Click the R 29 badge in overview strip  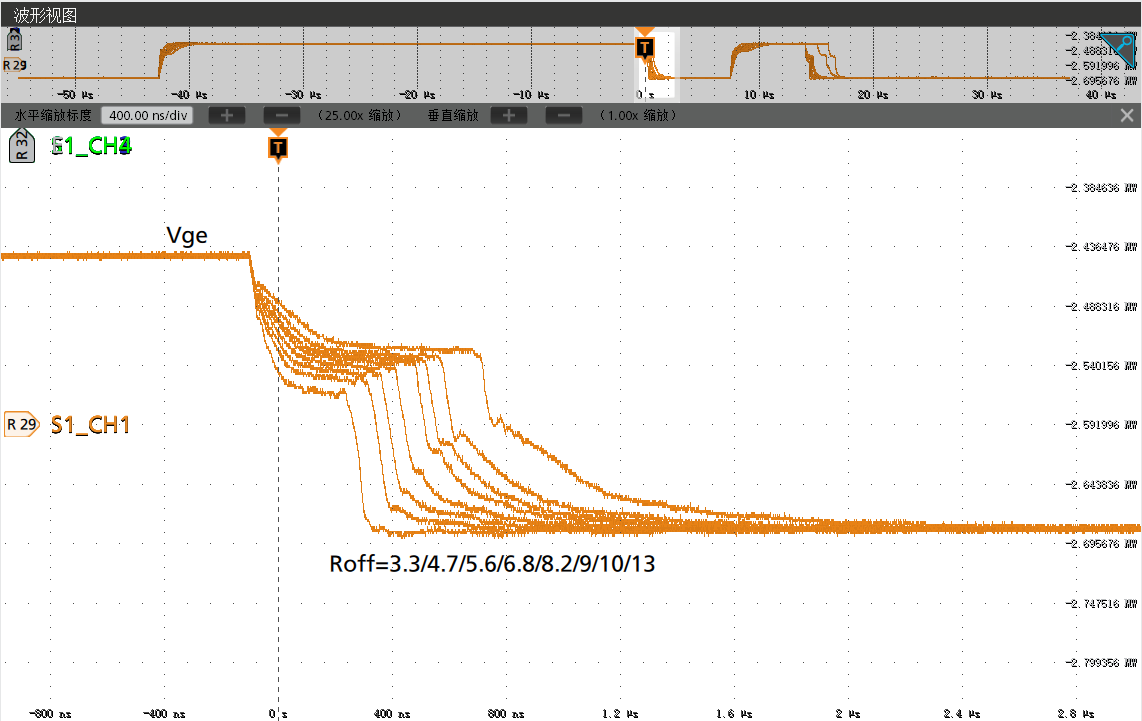(x=15, y=65)
